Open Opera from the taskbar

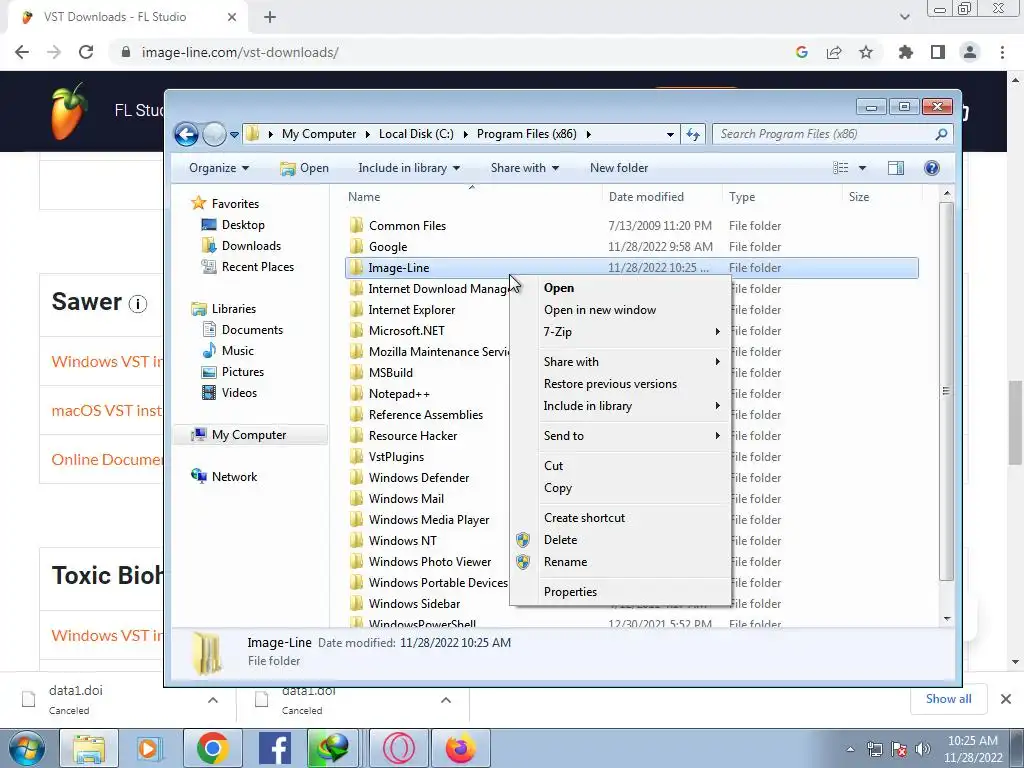click(399, 748)
